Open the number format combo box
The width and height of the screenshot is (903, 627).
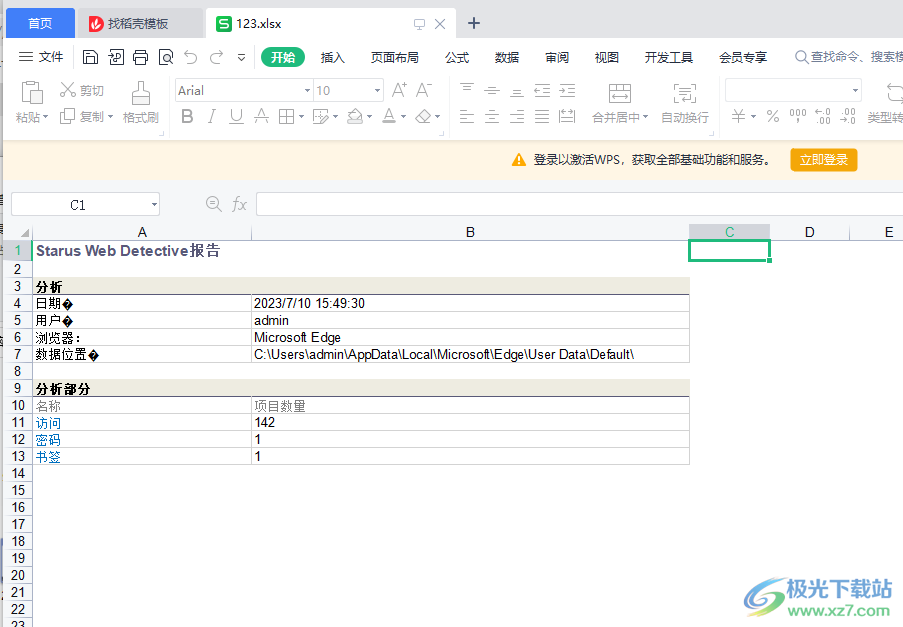[x=793, y=90]
